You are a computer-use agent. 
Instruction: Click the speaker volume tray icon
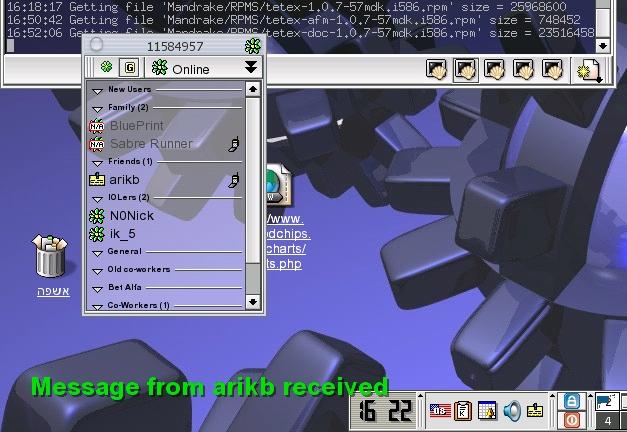pos(512,411)
